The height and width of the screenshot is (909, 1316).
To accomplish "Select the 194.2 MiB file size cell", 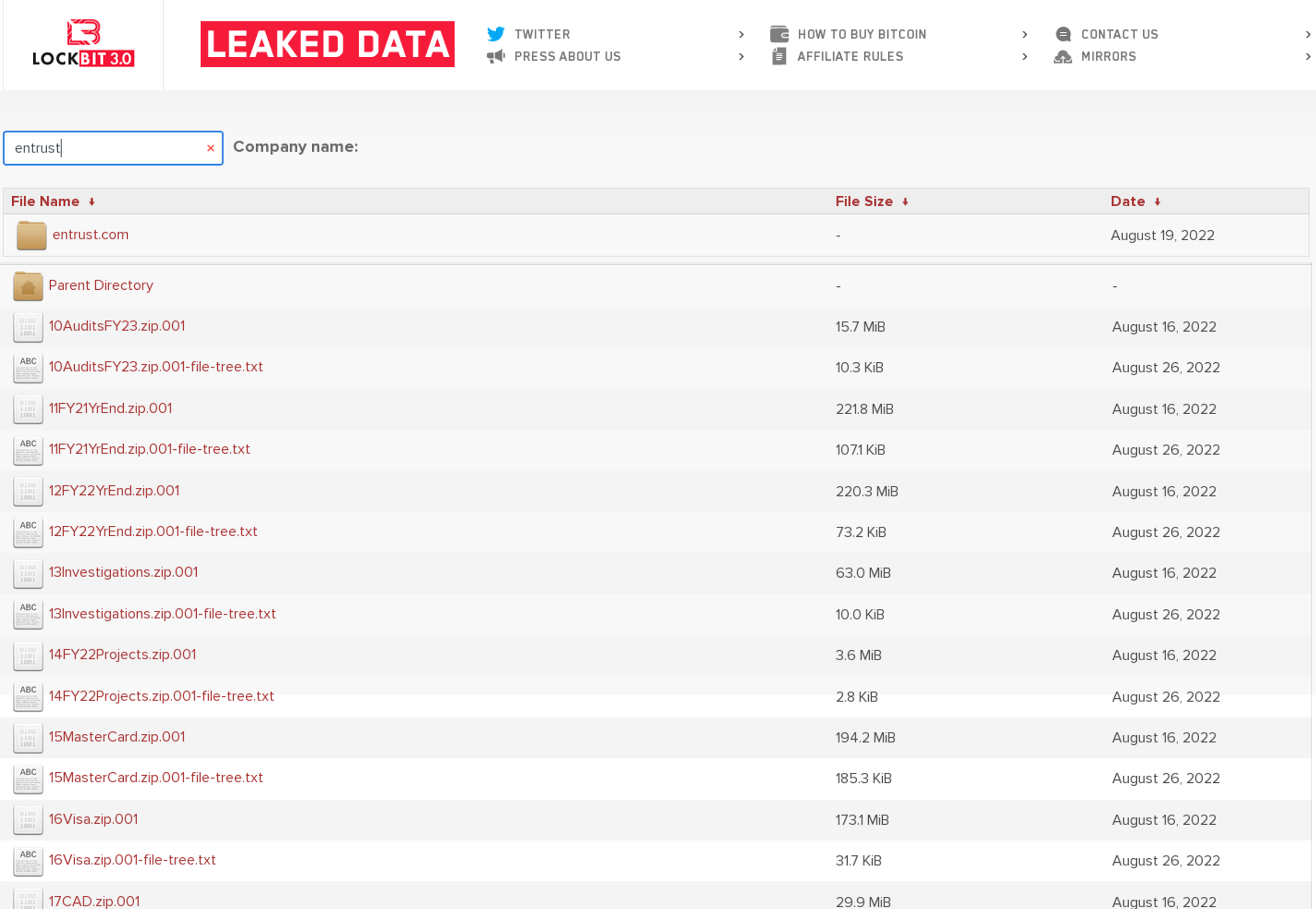I will coord(865,738).
